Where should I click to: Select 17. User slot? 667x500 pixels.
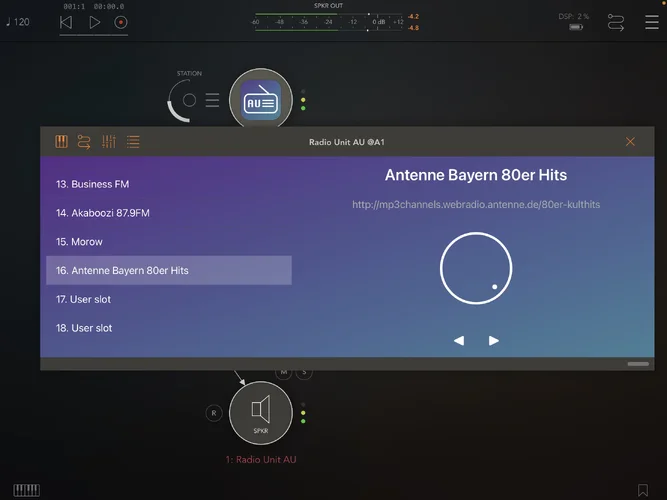pos(169,299)
